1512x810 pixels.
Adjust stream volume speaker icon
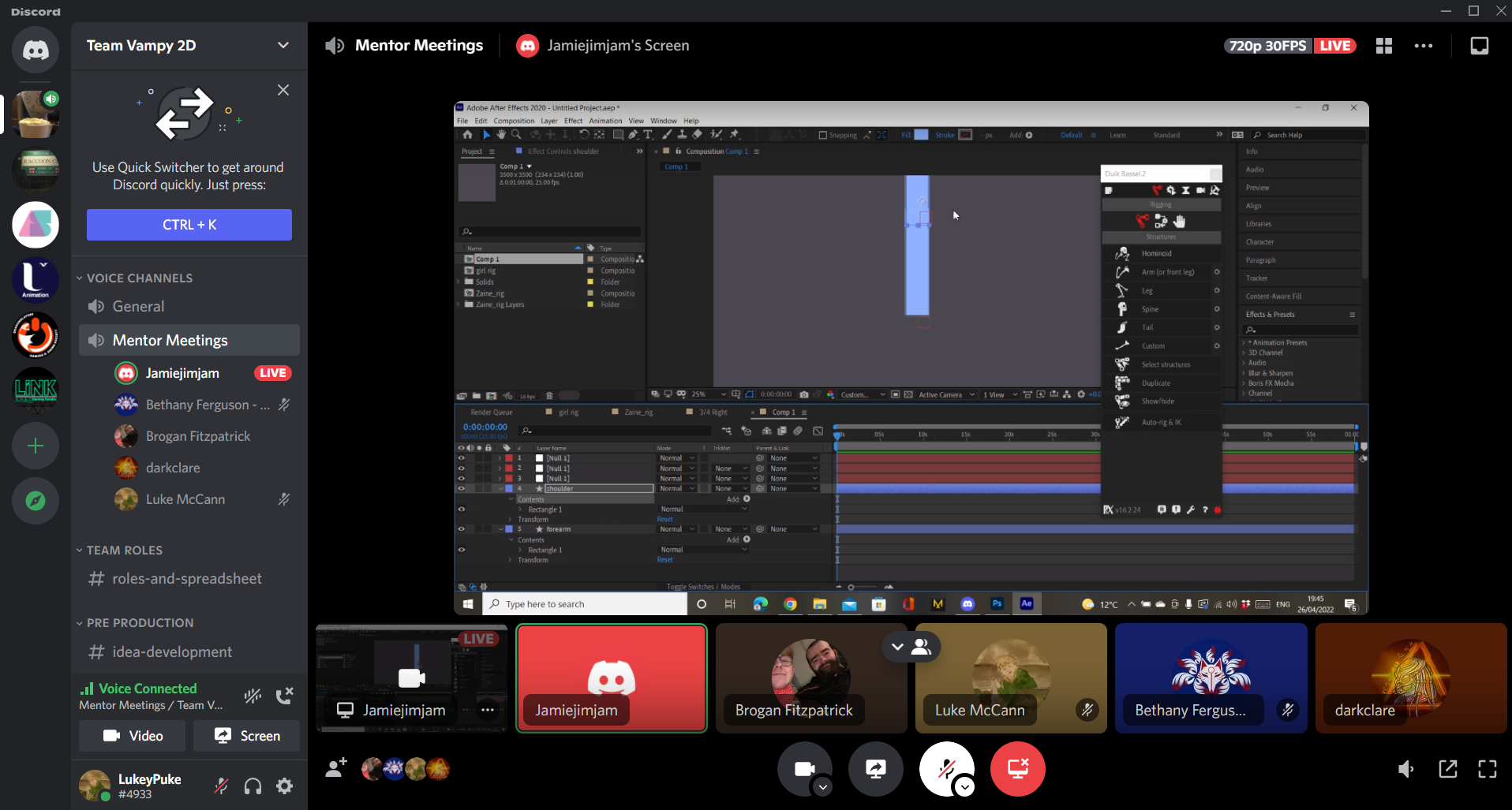point(1406,768)
